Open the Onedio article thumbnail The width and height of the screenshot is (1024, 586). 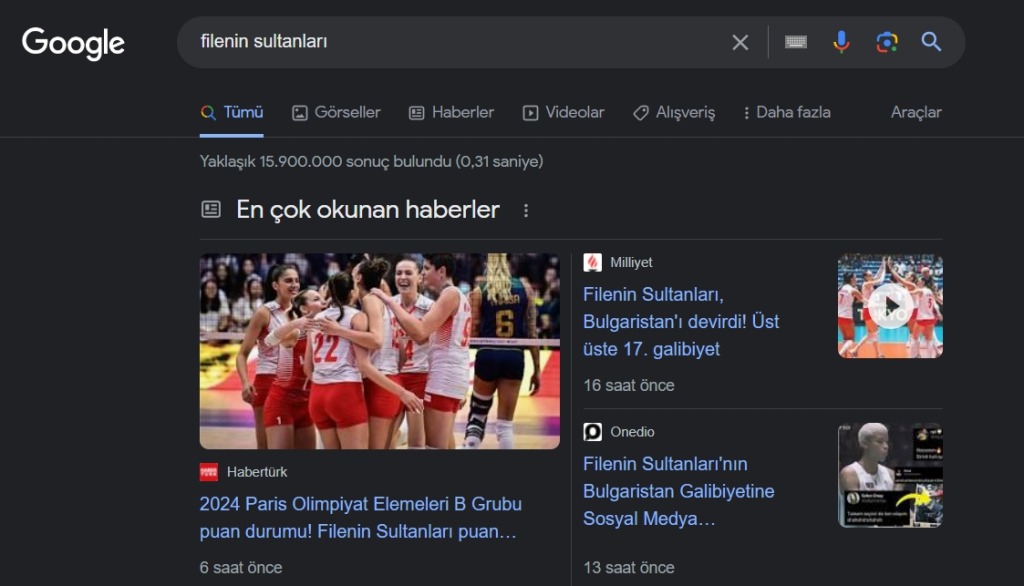[x=890, y=476]
